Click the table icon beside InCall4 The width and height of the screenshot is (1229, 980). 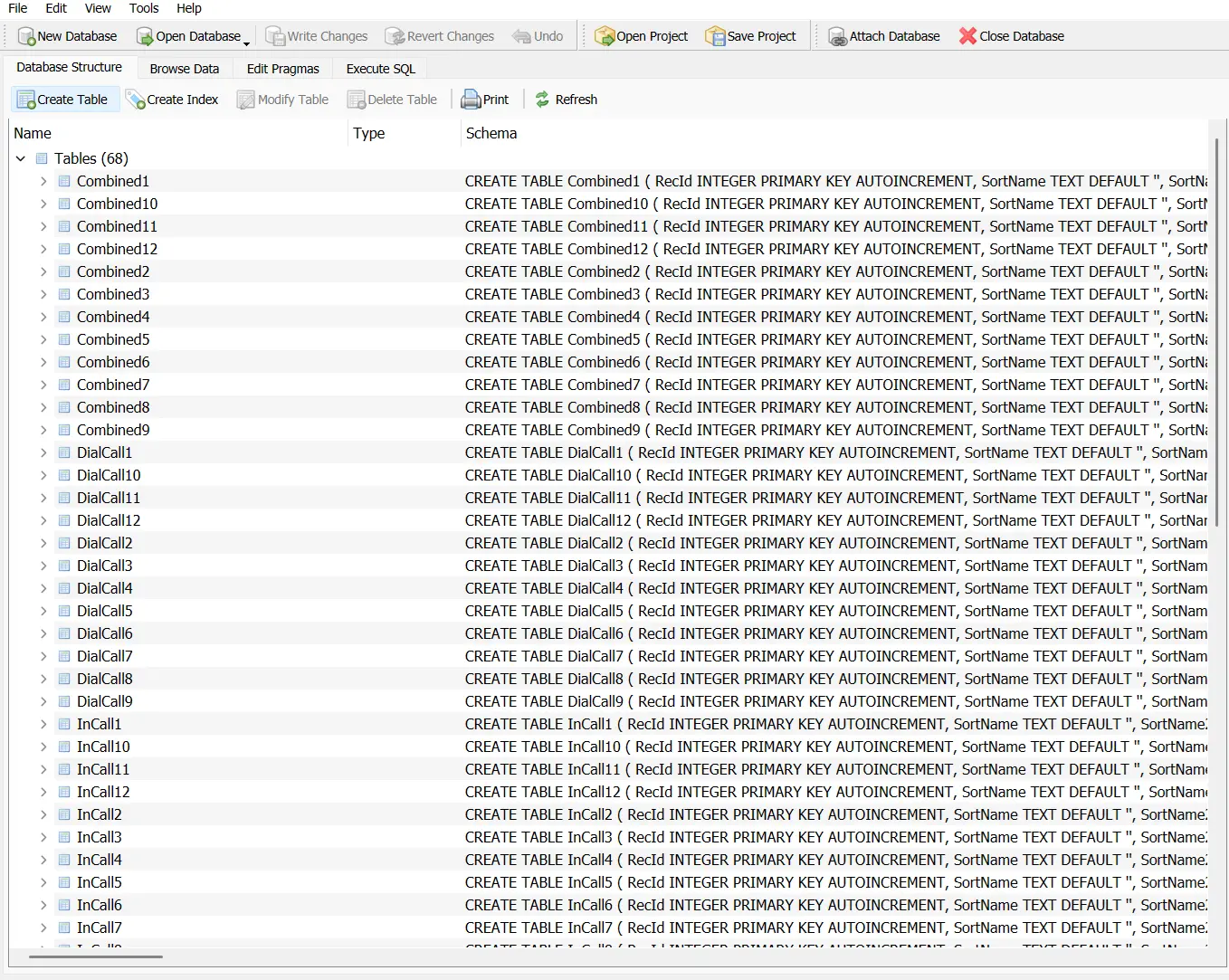point(64,860)
